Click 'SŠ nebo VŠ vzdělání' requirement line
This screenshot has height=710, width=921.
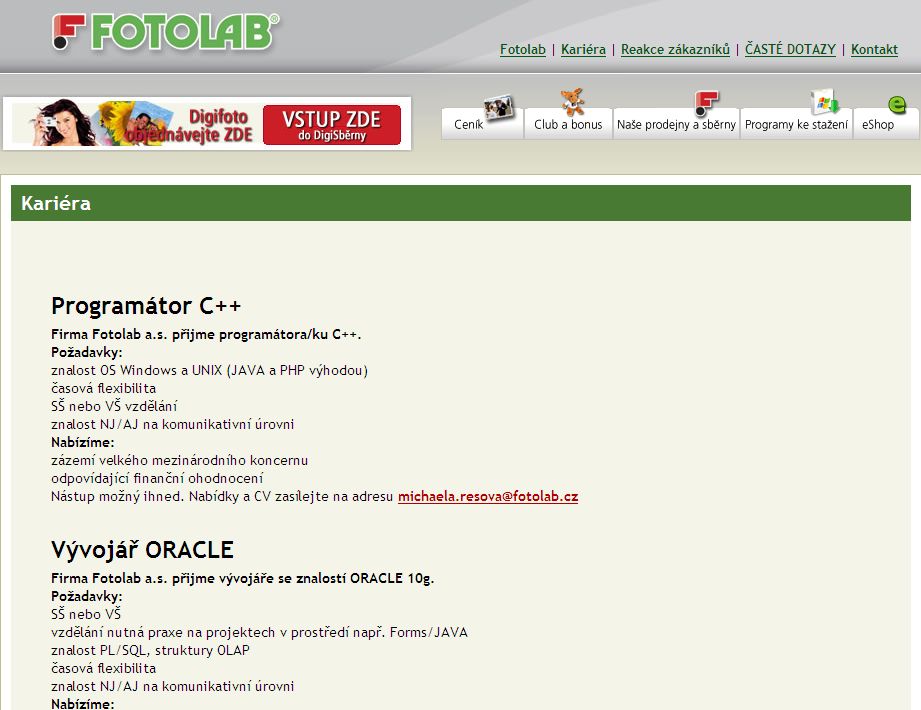pyautogui.click(x=114, y=406)
